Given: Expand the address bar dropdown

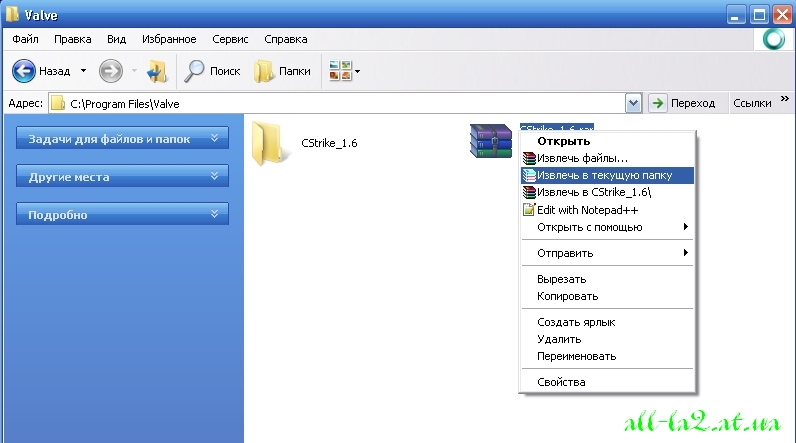Looking at the screenshot, I should pos(633,104).
